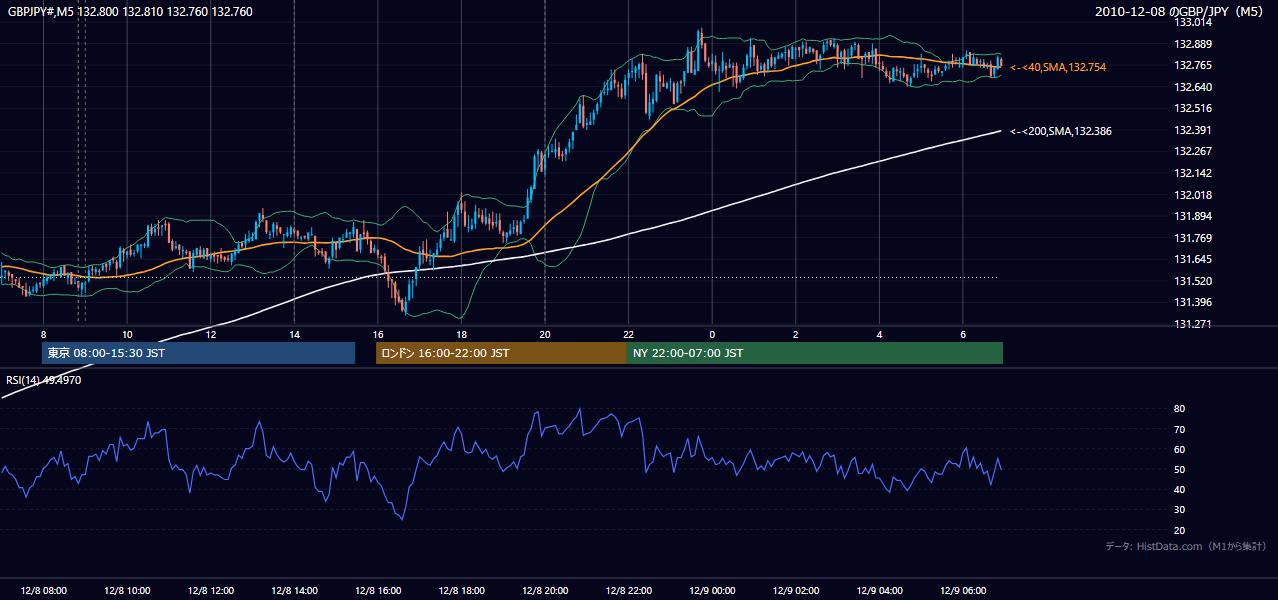Viewport: 1278px width, 600px height.
Task: Click bottom time label 12/9 02:00
Action: (x=795, y=590)
